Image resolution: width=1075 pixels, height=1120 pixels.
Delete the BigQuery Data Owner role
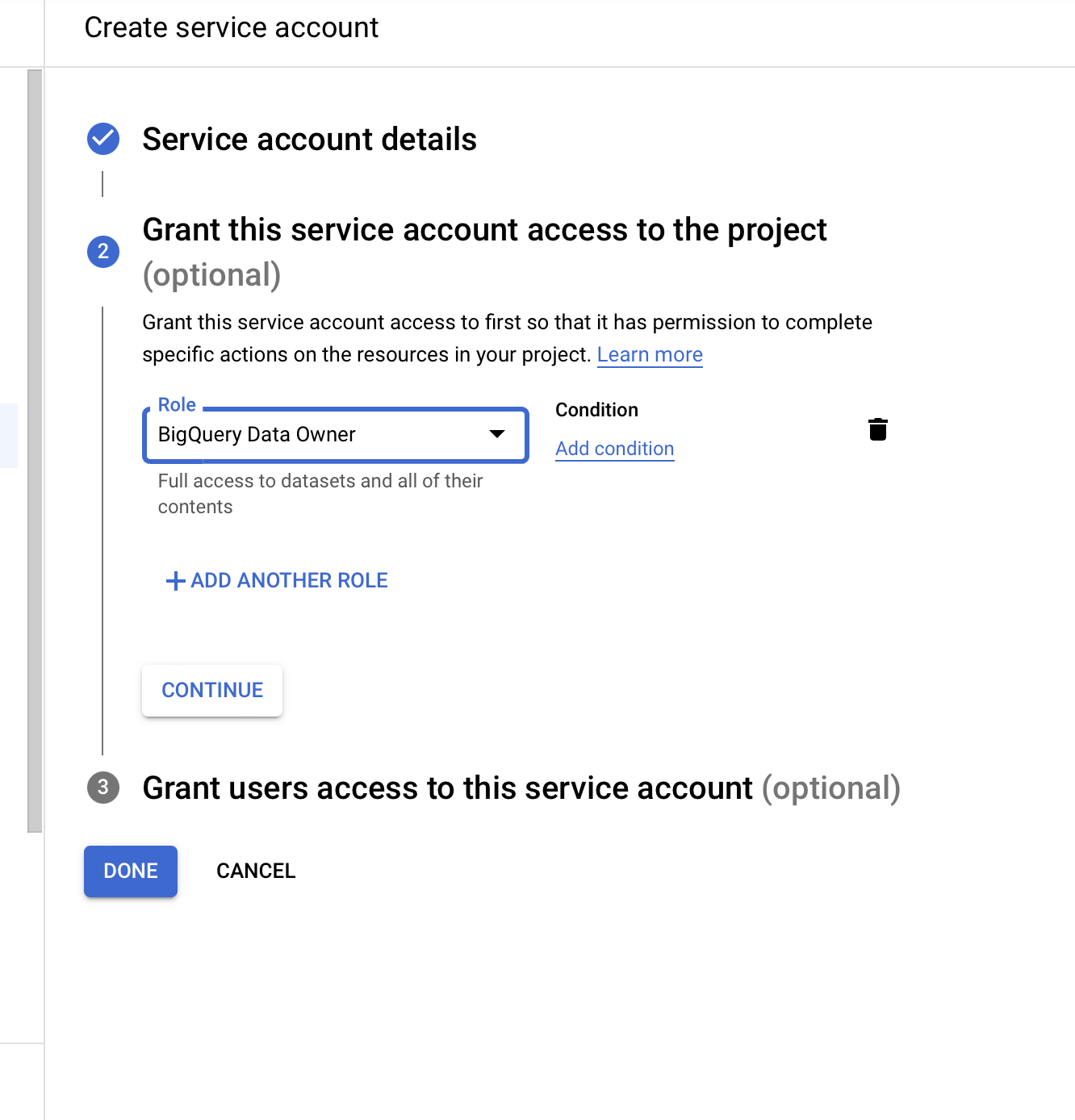click(878, 429)
